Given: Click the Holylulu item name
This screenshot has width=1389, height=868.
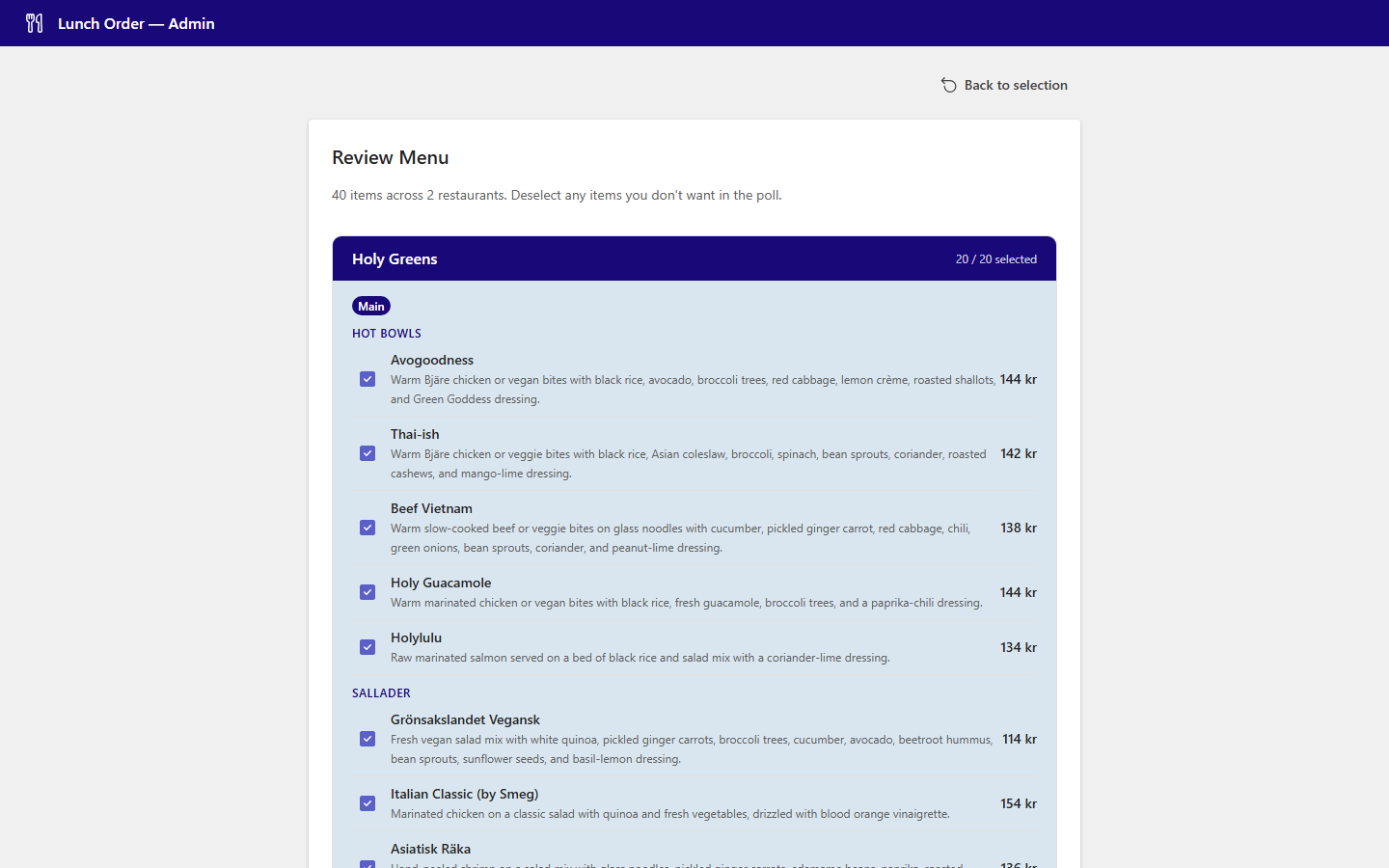Looking at the screenshot, I should [416, 637].
